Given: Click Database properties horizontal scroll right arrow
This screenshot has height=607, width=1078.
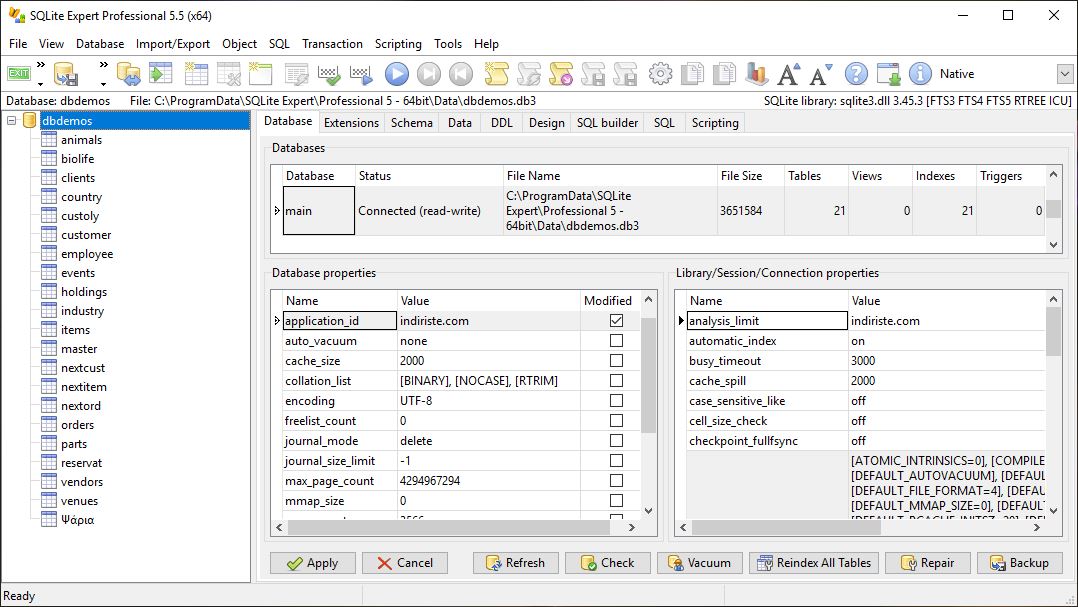Looking at the screenshot, I should [x=631, y=527].
